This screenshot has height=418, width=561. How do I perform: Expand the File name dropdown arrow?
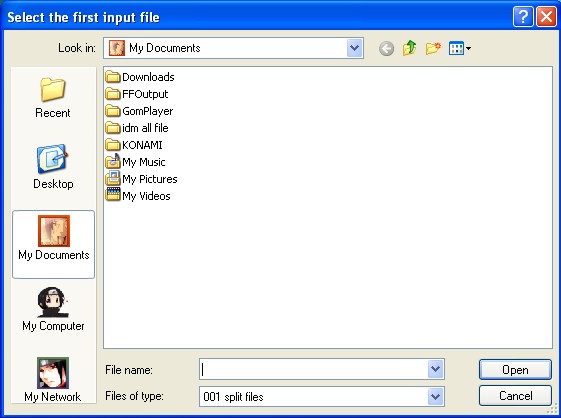click(435, 369)
